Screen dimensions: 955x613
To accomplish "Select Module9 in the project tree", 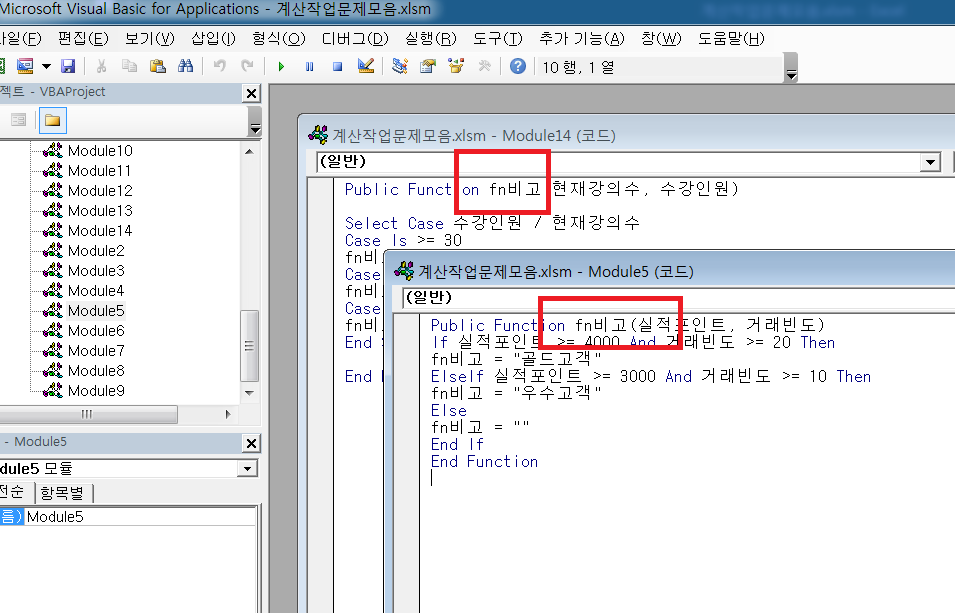I will 95,391.
